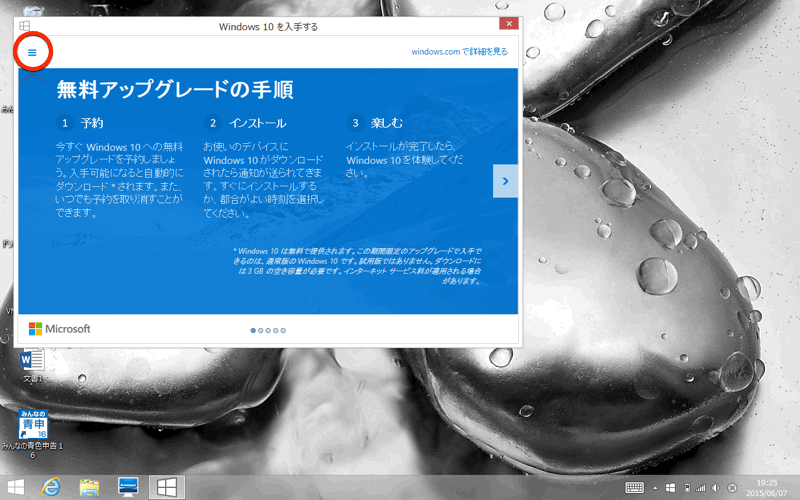Show hidden system tray icons
This screenshot has width=800, height=500.
(x=657, y=487)
